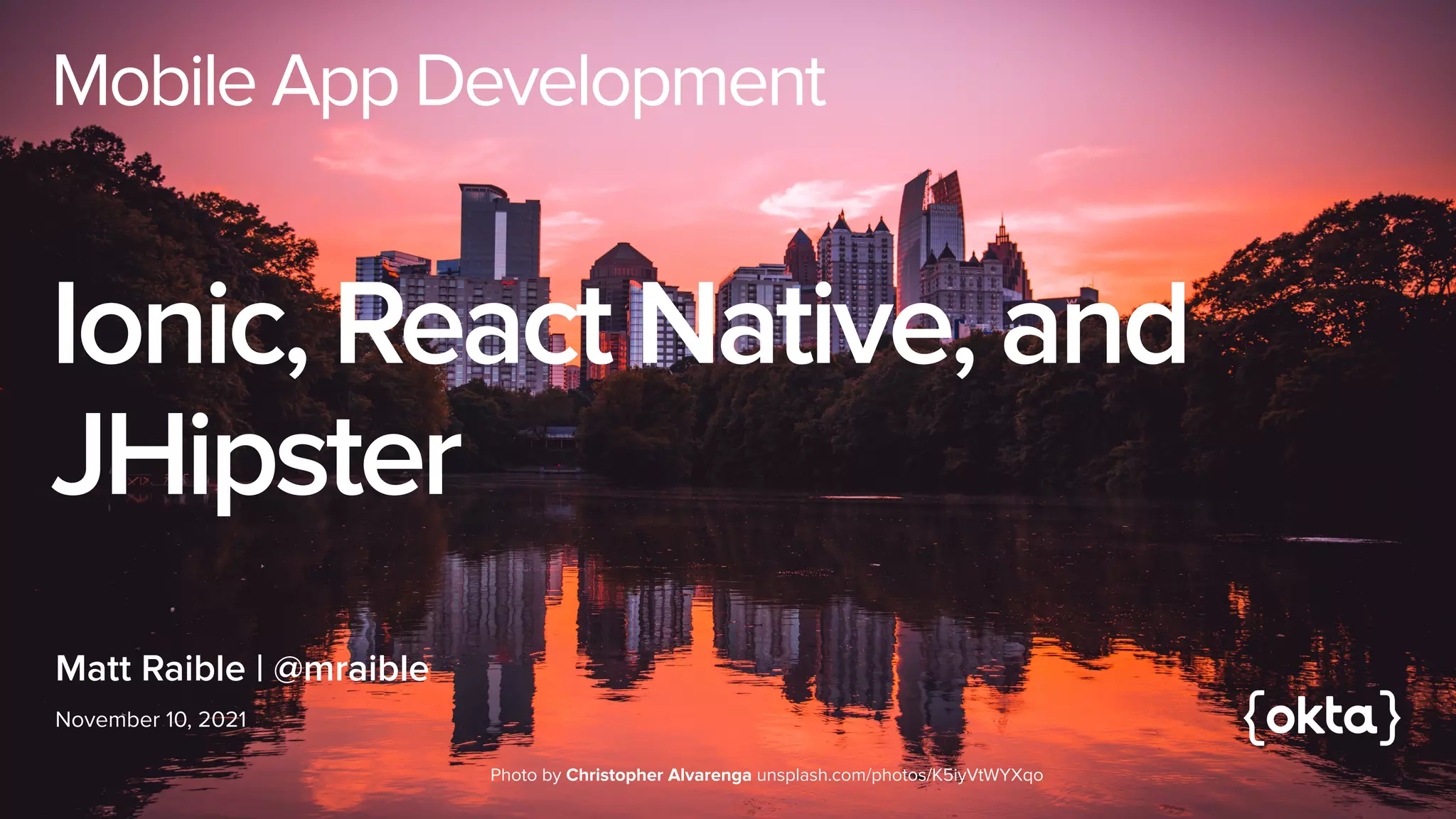Viewport: 1456px width, 819px height.
Task: Click the Christopher Alvarenga photographer name
Action: (658, 775)
